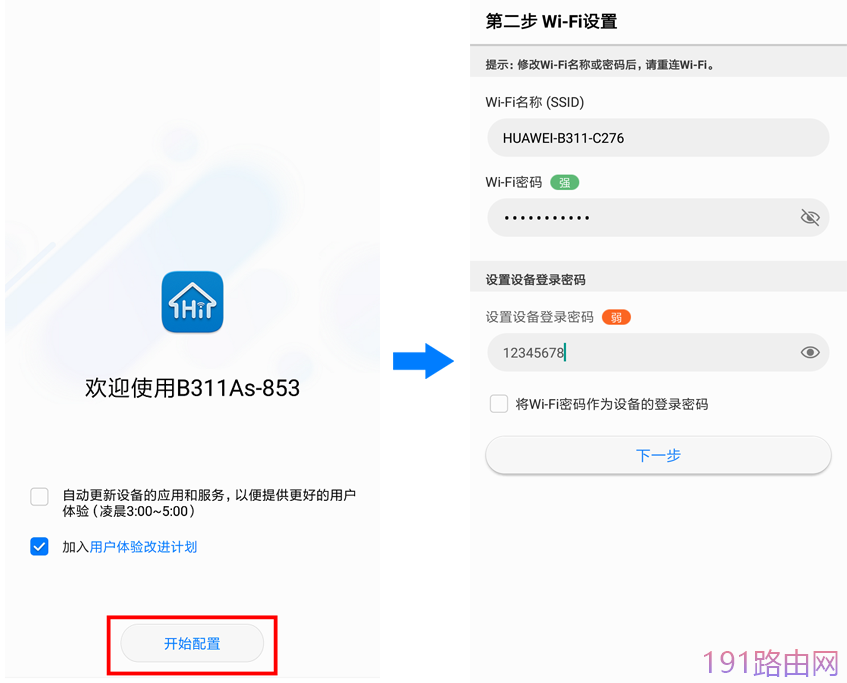
Task: Tap the 开始配置 start setup button
Action: [192, 643]
